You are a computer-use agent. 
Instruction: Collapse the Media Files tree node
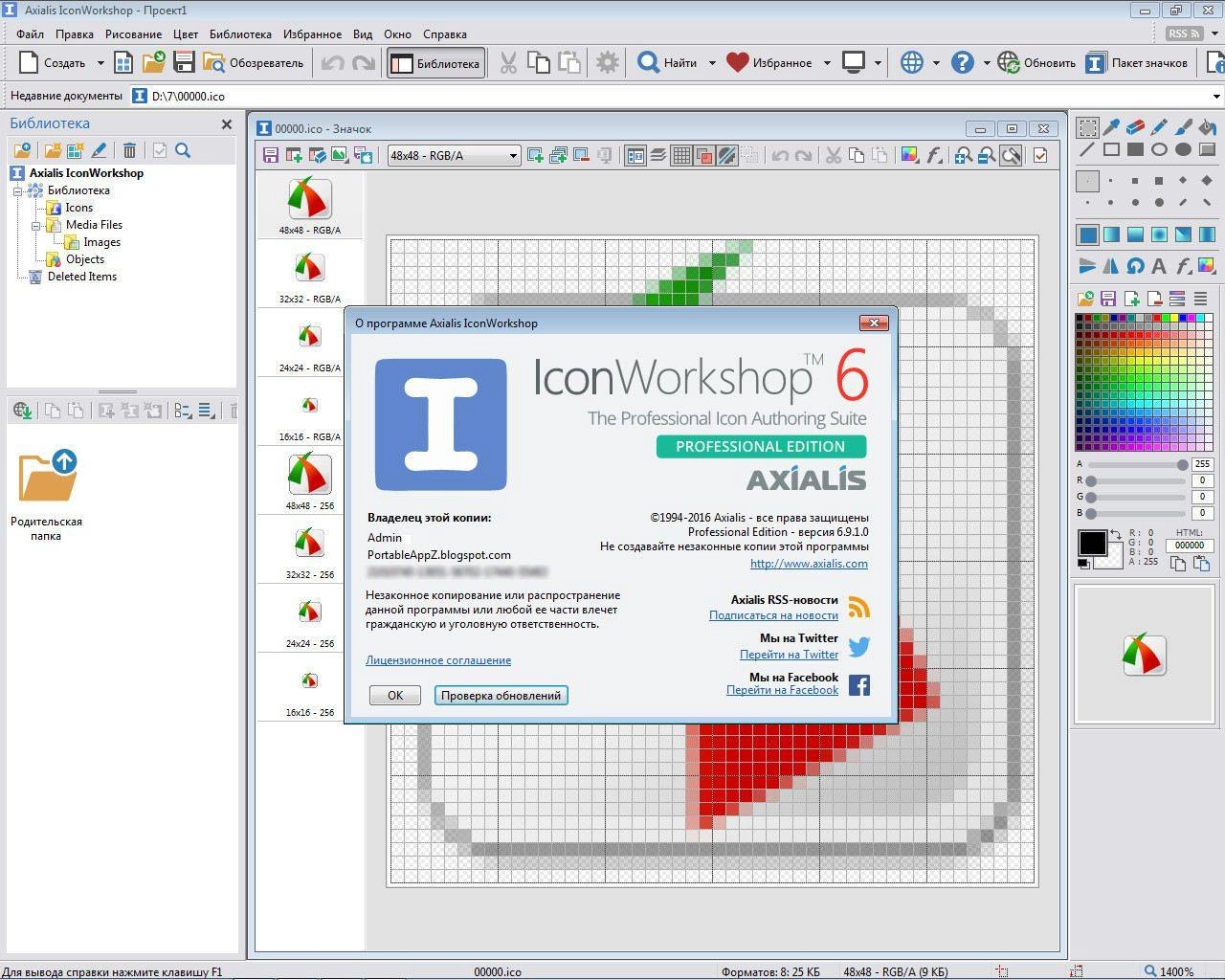pos(35,225)
